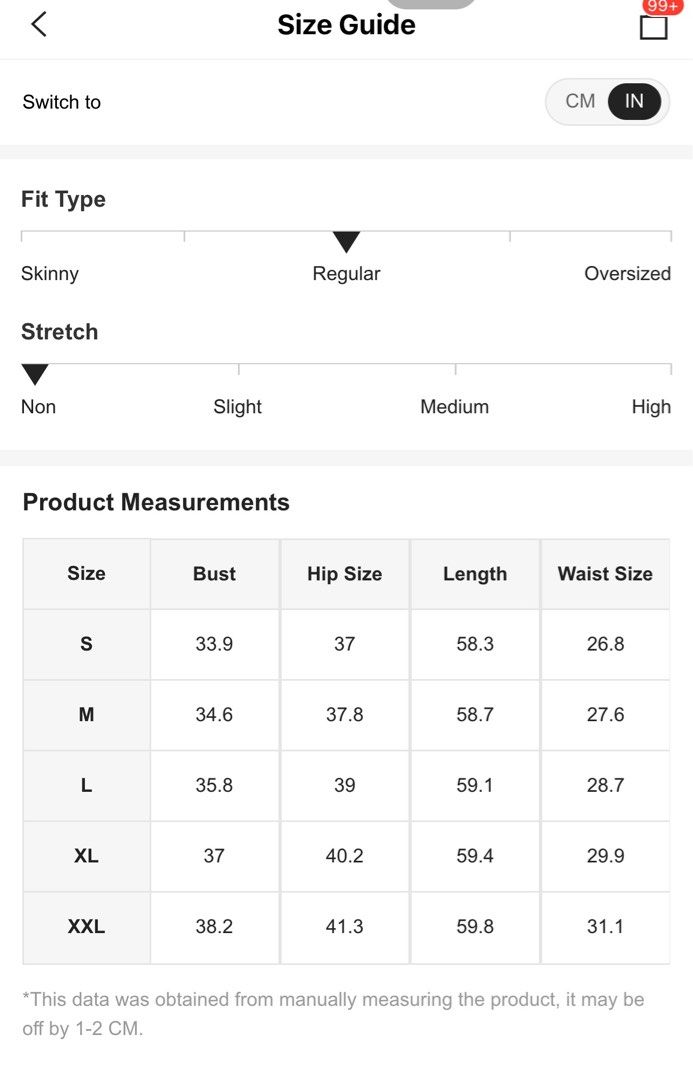Viewport: 693px width, 1080px height.
Task: Click the Fit Type marker triangle
Action: [346, 242]
